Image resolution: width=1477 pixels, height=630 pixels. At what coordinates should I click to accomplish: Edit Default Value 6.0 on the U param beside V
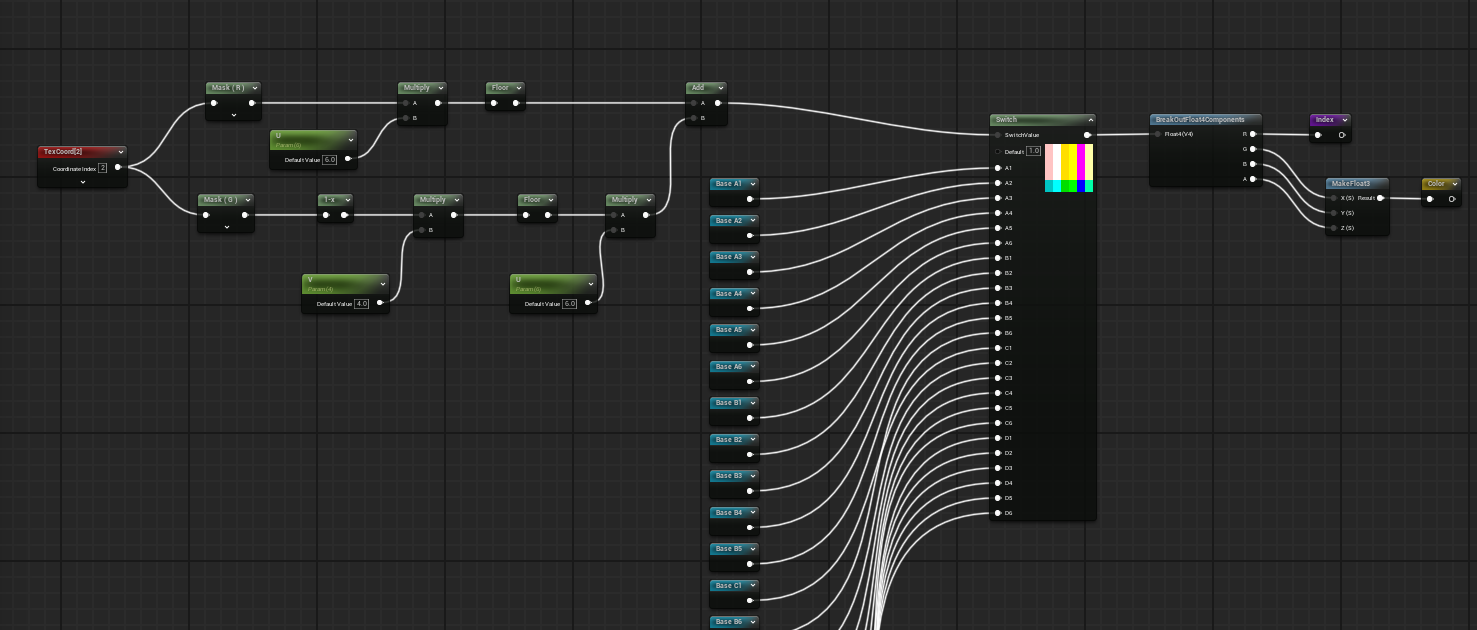coord(570,303)
